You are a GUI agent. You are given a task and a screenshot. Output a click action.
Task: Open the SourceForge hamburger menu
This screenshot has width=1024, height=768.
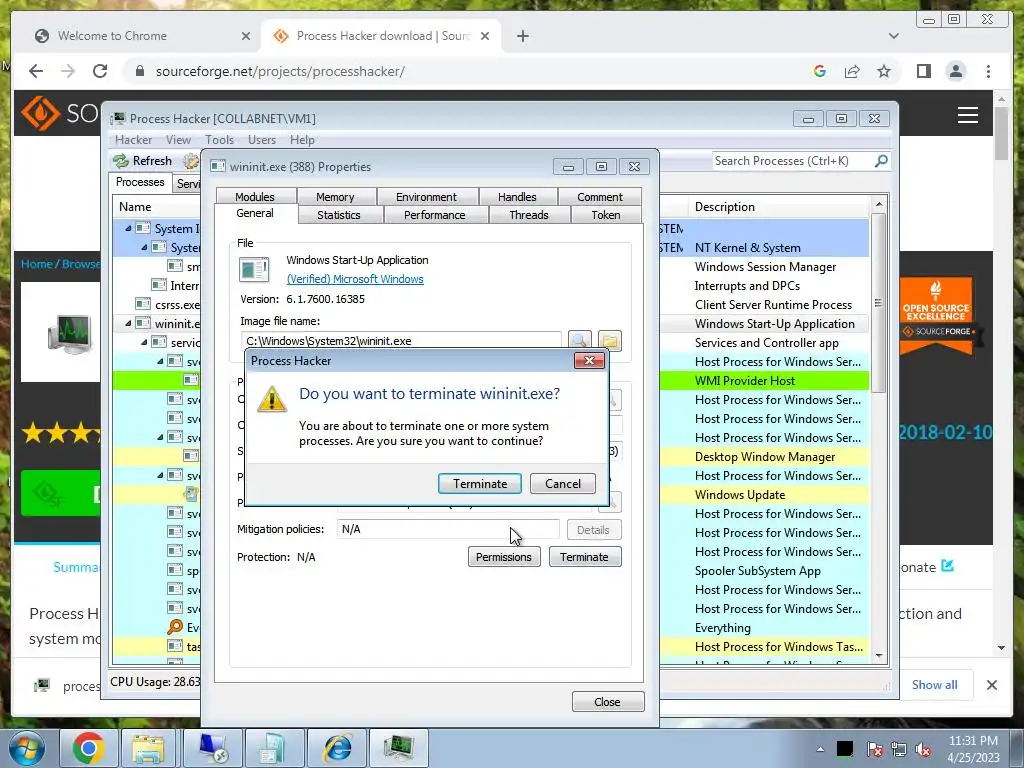(x=968, y=115)
